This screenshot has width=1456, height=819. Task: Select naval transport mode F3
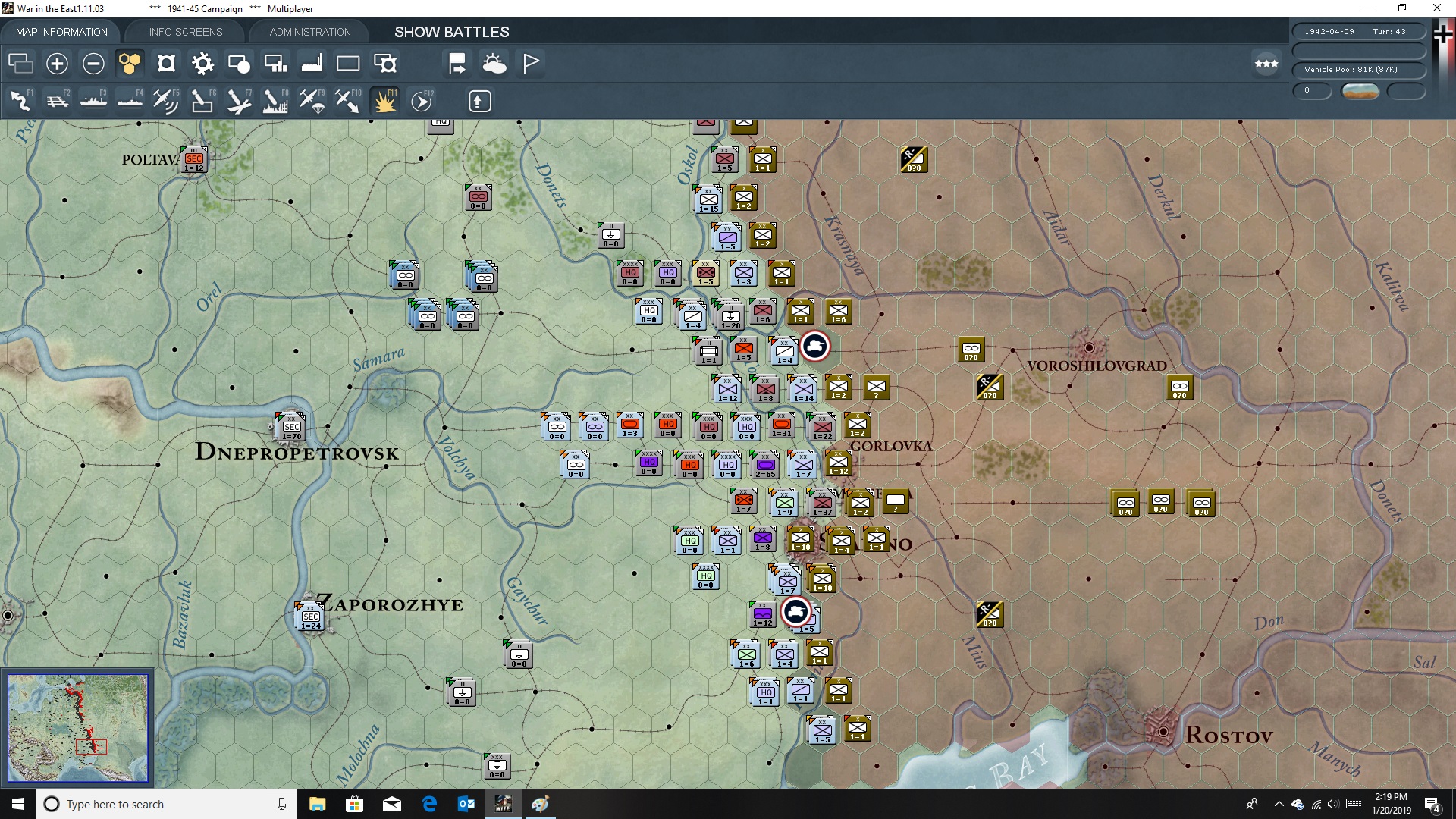point(94,101)
